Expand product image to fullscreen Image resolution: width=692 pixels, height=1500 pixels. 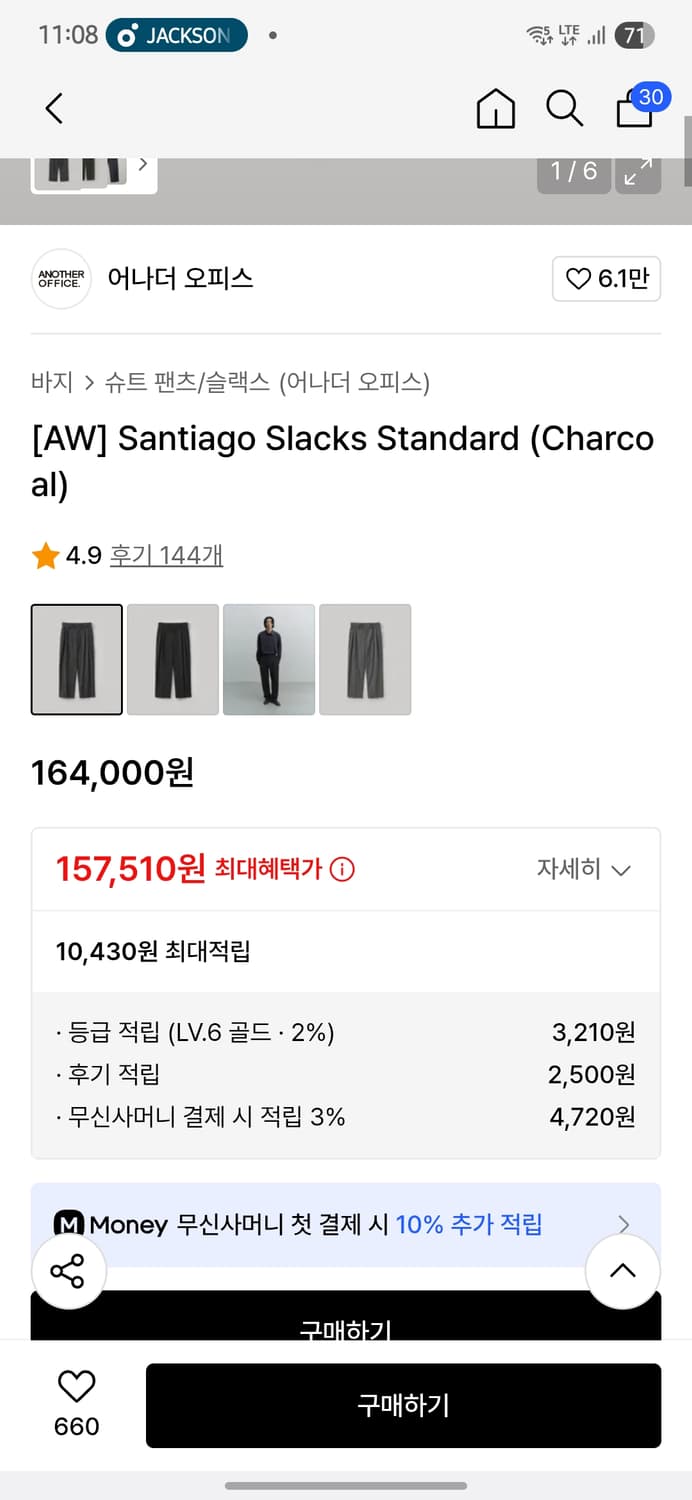(637, 172)
